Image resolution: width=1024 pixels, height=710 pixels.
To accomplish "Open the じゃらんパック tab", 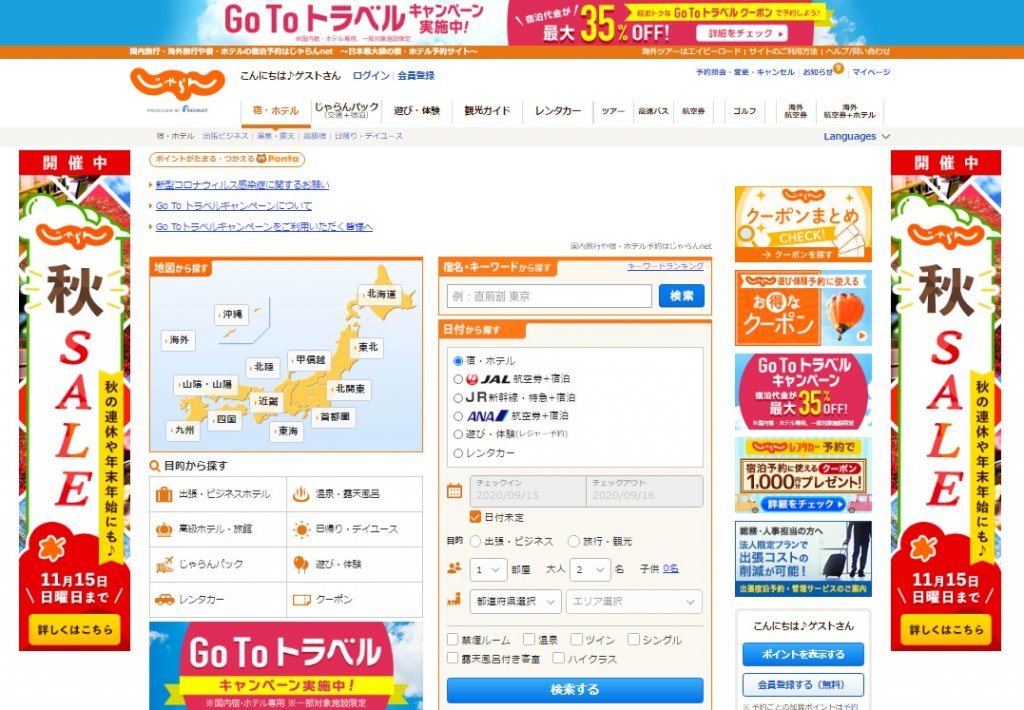I will point(346,110).
